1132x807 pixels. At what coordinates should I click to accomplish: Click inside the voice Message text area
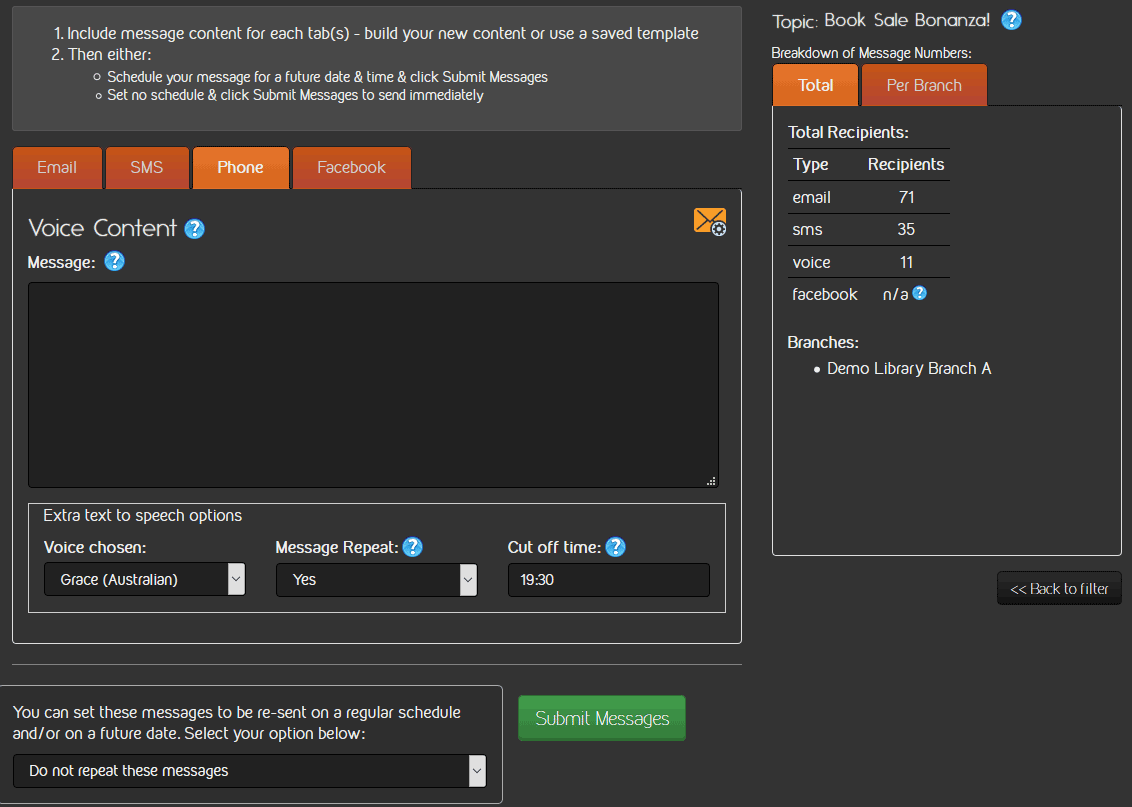(373, 385)
